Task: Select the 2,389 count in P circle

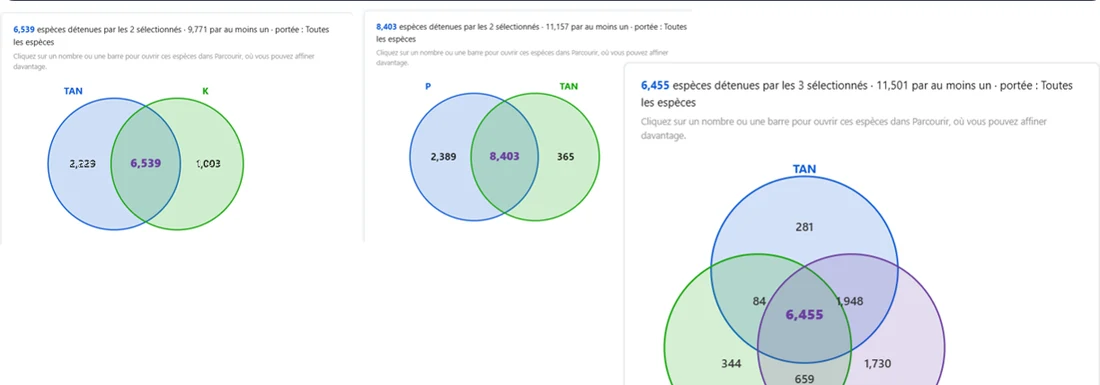Action: tap(443, 156)
